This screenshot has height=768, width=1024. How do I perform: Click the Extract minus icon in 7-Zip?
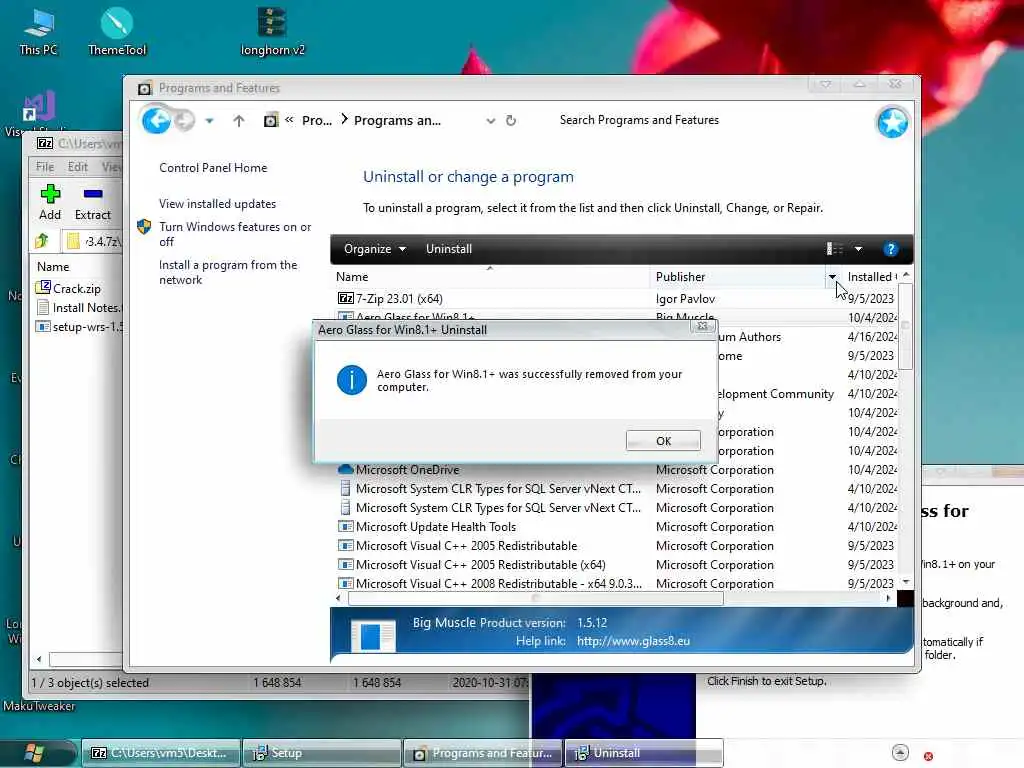93,194
